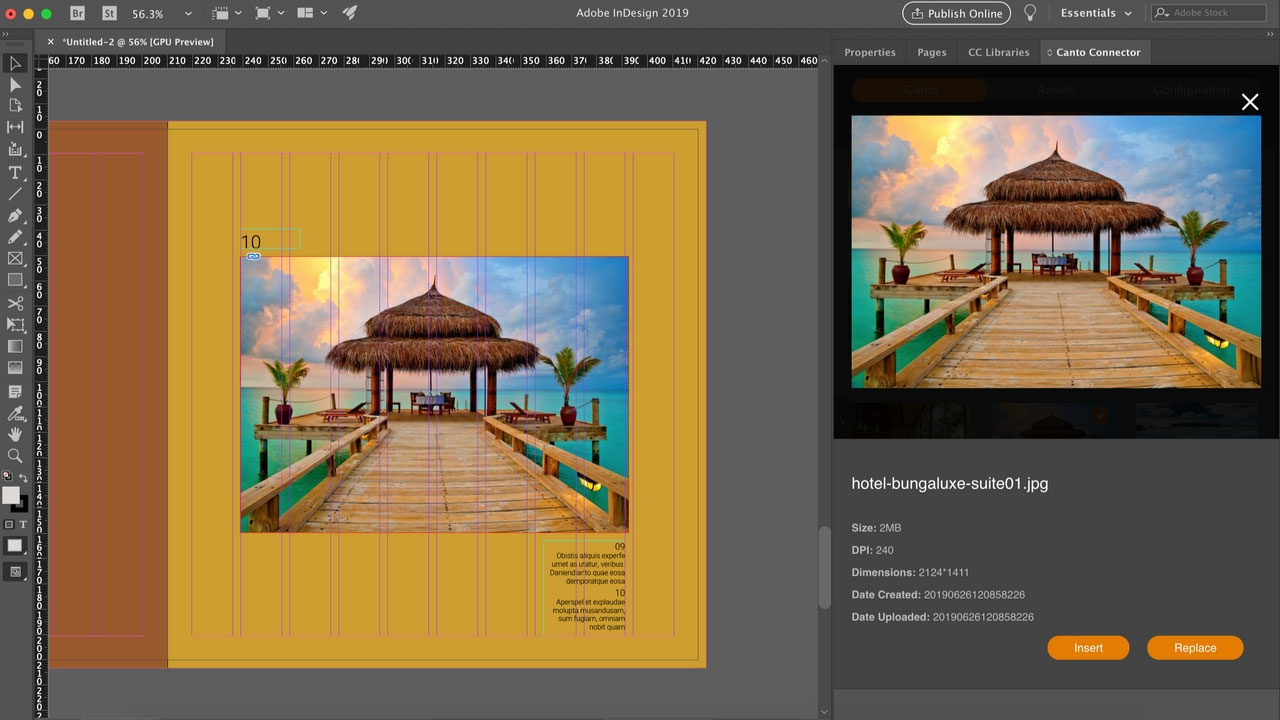Select the Hand tool
The image size is (1280, 720).
[14, 433]
